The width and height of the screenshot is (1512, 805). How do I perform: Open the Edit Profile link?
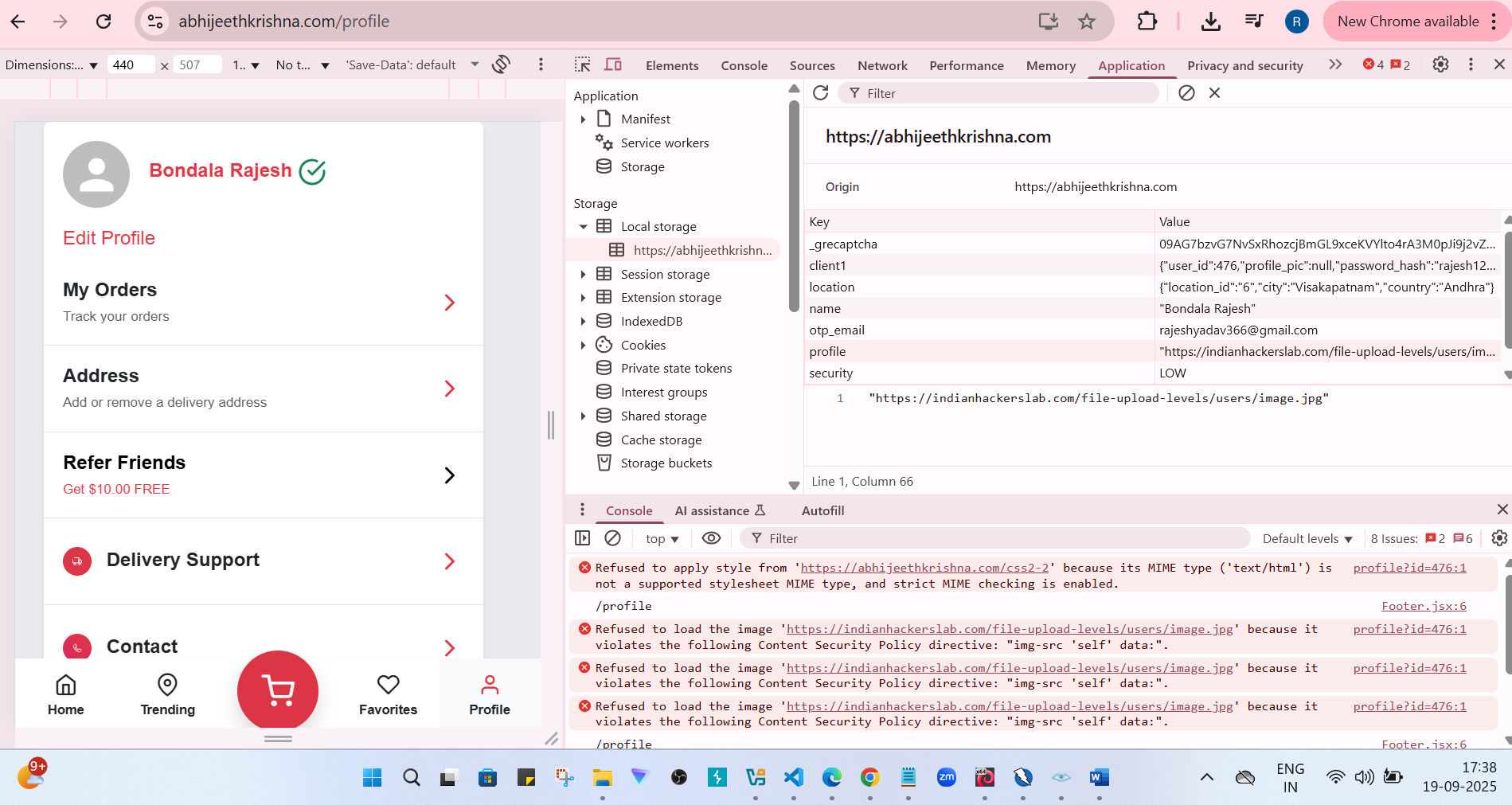tap(109, 237)
